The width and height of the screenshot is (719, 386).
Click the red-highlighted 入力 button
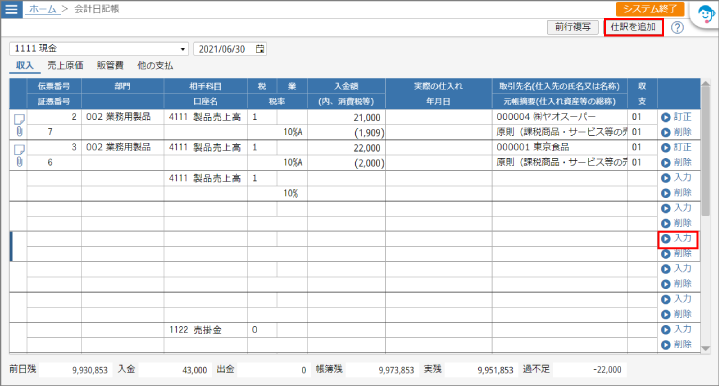tap(678, 239)
